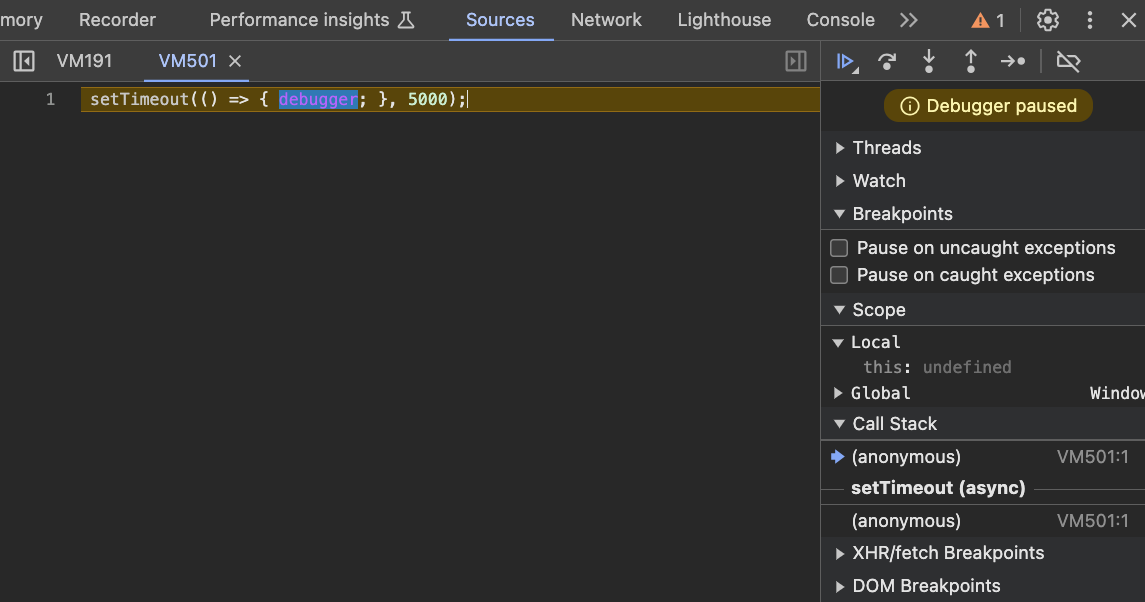
Task: Enable Pause on uncaught exceptions
Action: pos(838,247)
